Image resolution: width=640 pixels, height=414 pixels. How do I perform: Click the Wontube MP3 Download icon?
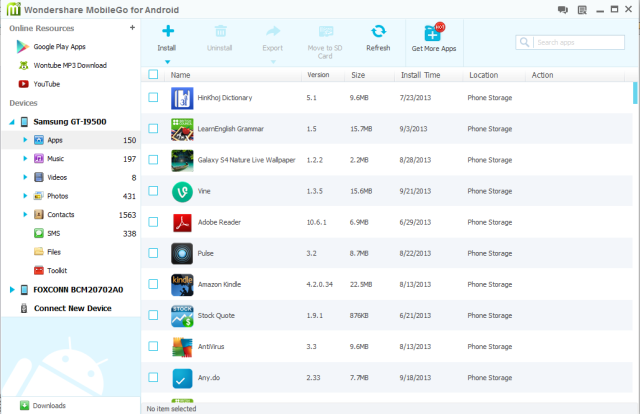tap(24, 65)
